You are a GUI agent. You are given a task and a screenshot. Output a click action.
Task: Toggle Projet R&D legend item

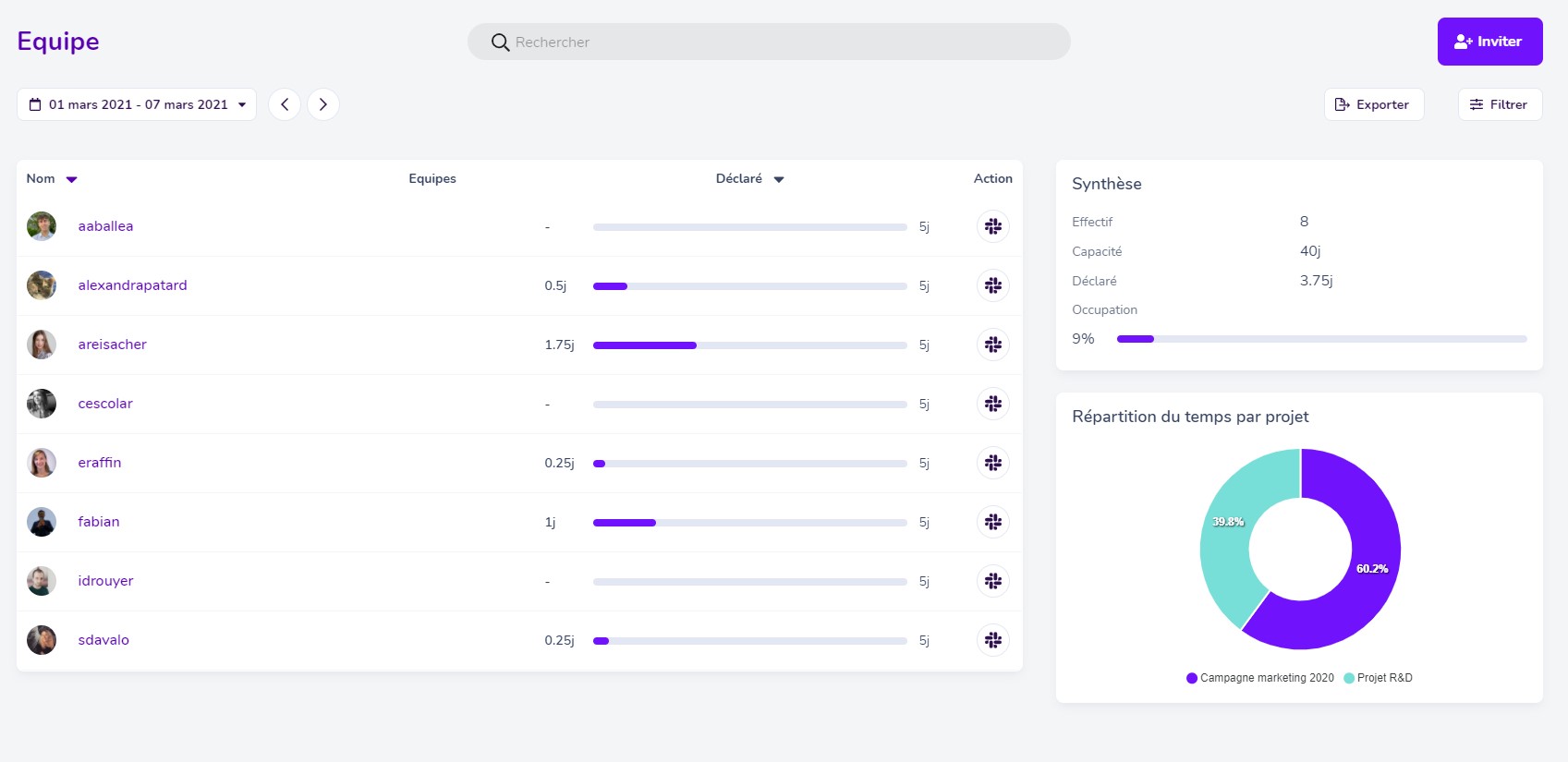(x=1378, y=678)
